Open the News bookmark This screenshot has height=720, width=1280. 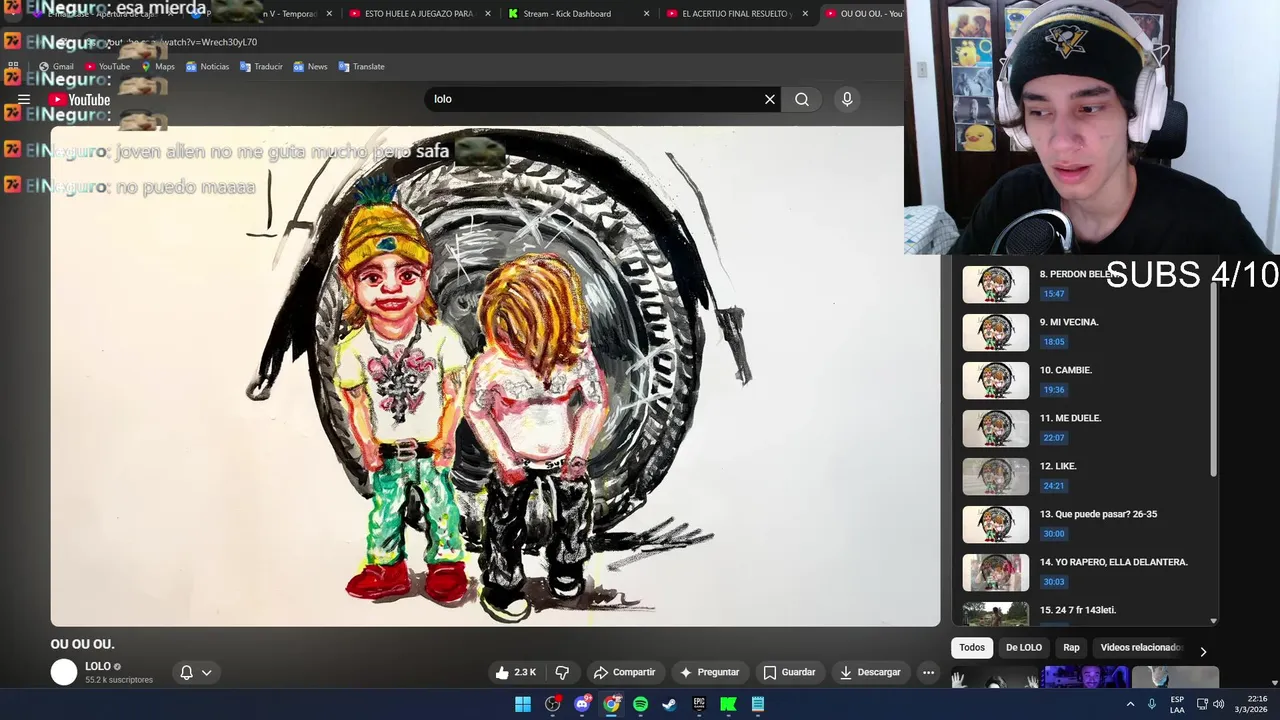click(310, 66)
